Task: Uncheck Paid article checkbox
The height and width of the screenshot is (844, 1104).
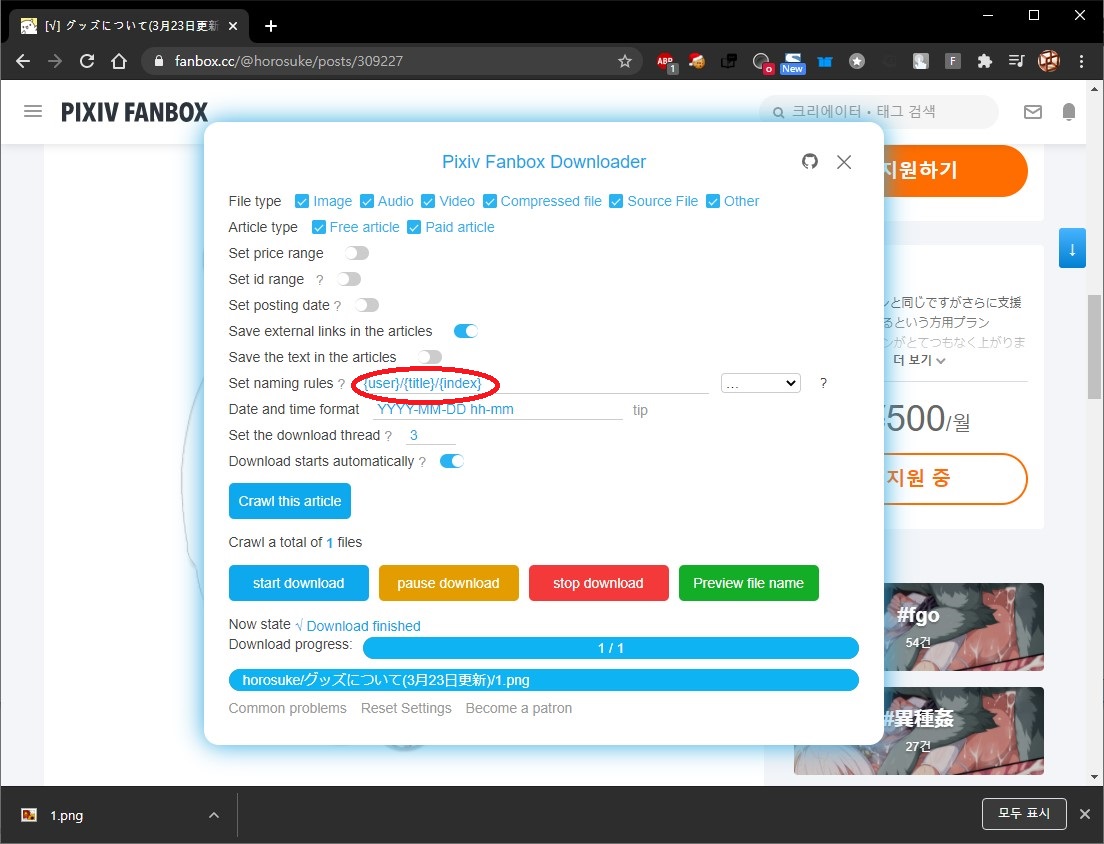Action: [x=414, y=227]
